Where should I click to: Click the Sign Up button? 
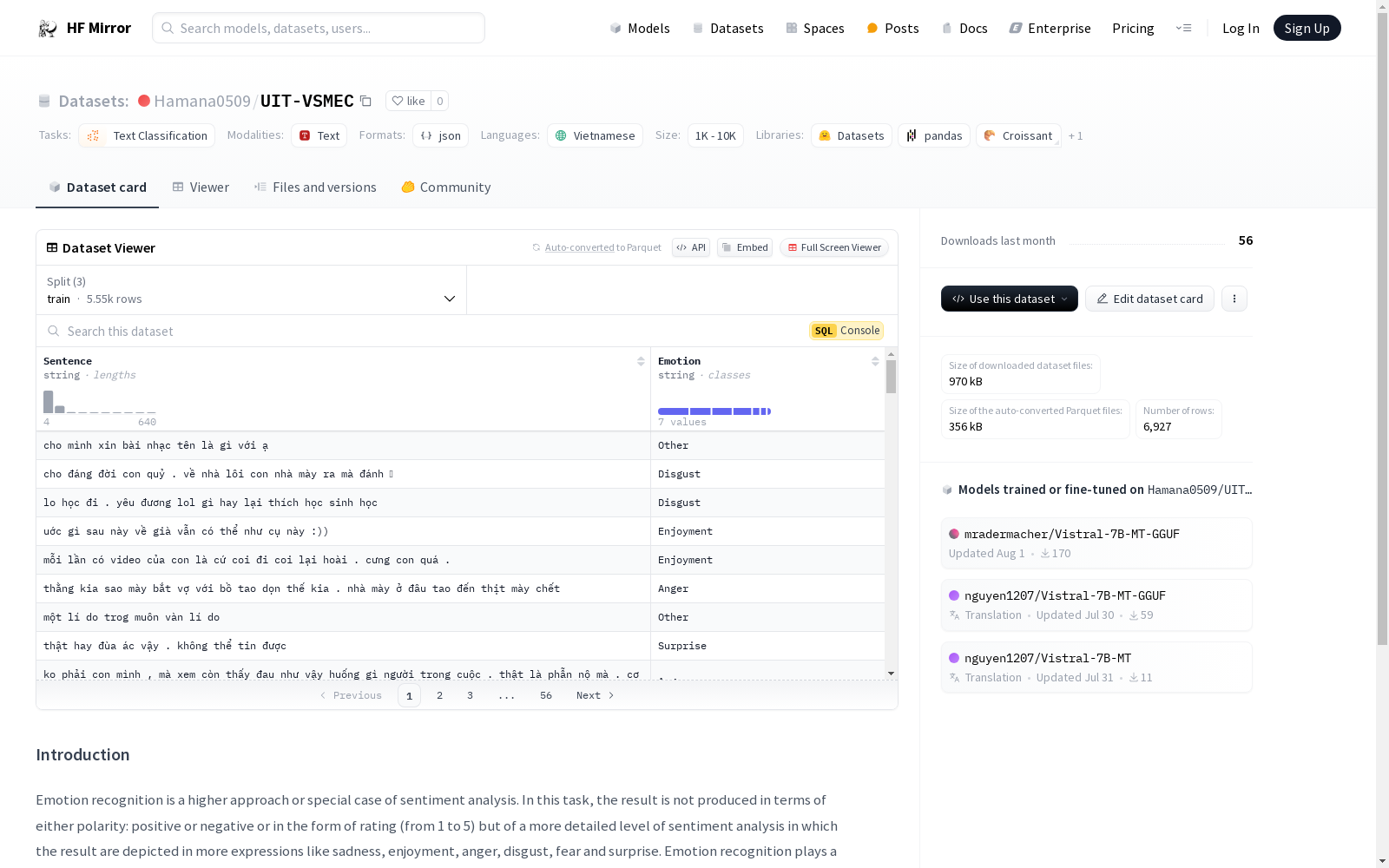(1307, 28)
